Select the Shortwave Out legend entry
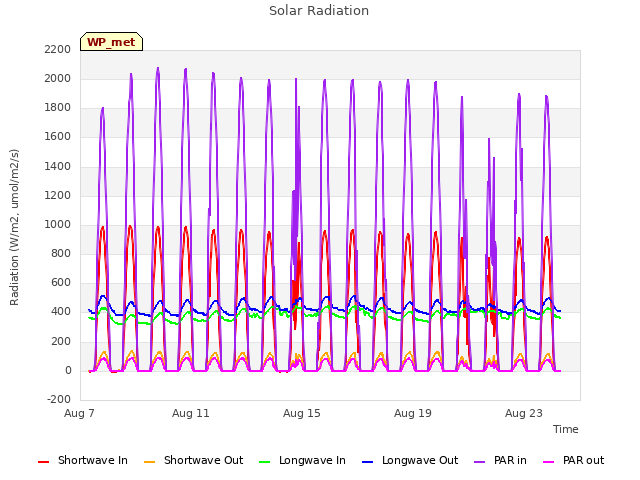The image size is (640, 480). point(193,460)
